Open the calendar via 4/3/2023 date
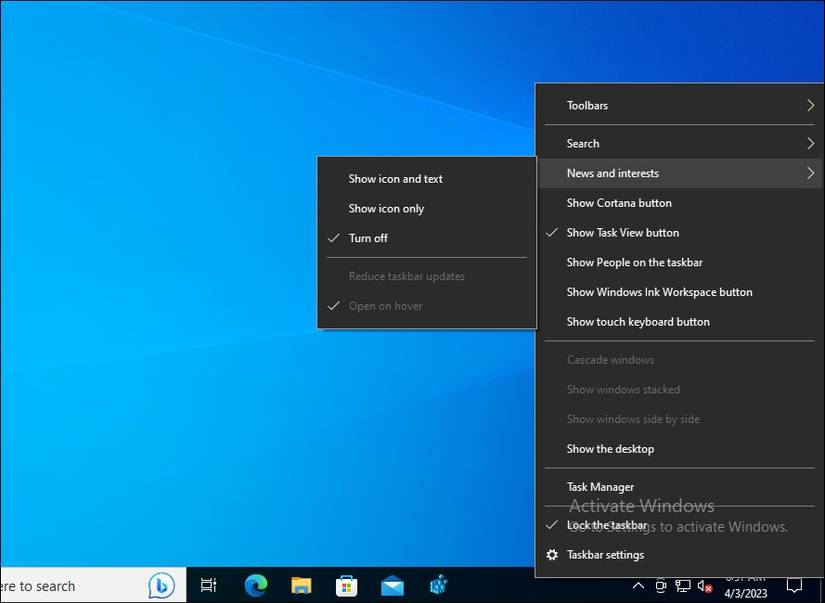This screenshot has height=603, width=825. 746,593
